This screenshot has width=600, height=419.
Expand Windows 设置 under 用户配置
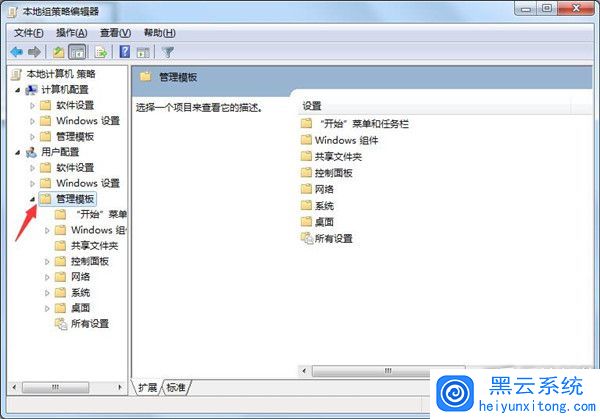click(x=33, y=184)
